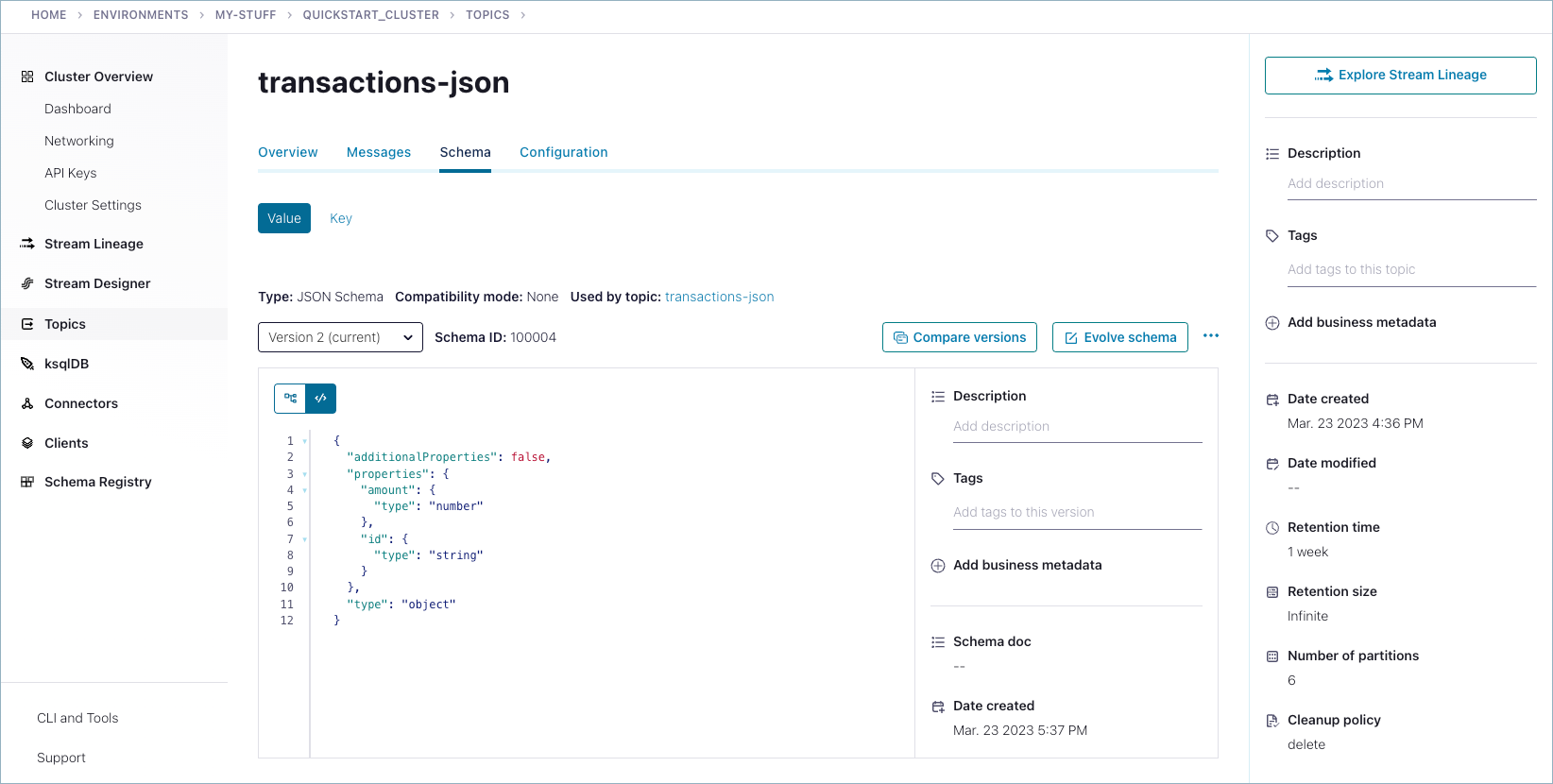Collapse the "amount" block on line 4
The width and height of the screenshot is (1553, 784).
tap(304, 490)
